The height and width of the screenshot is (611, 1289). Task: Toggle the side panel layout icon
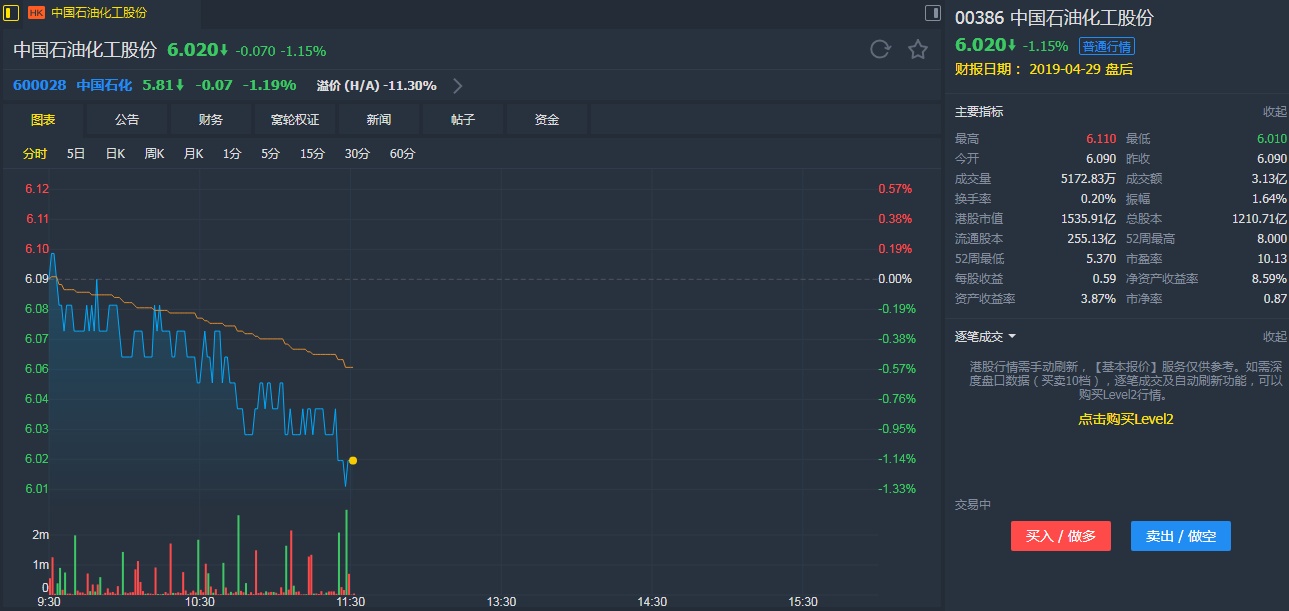tap(932, 13)
